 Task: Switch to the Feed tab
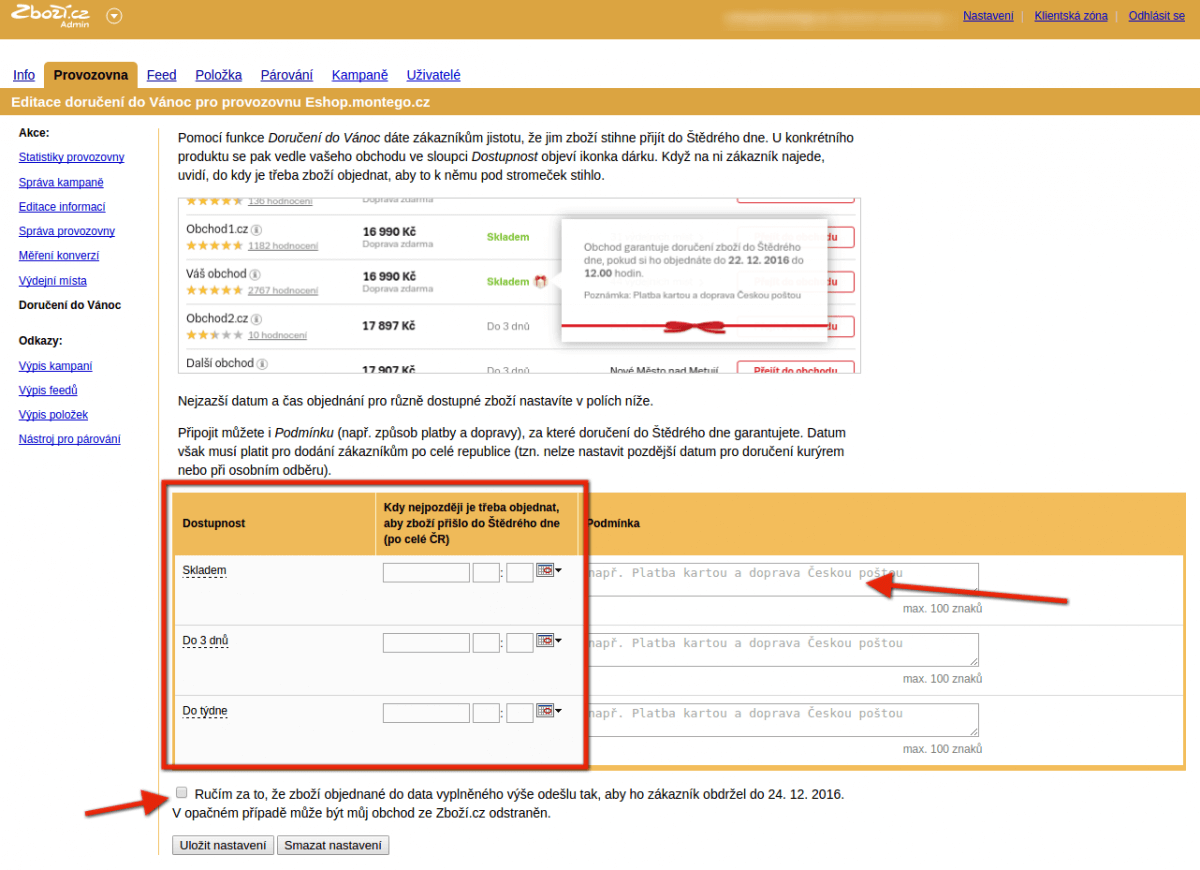pos(161,75)
